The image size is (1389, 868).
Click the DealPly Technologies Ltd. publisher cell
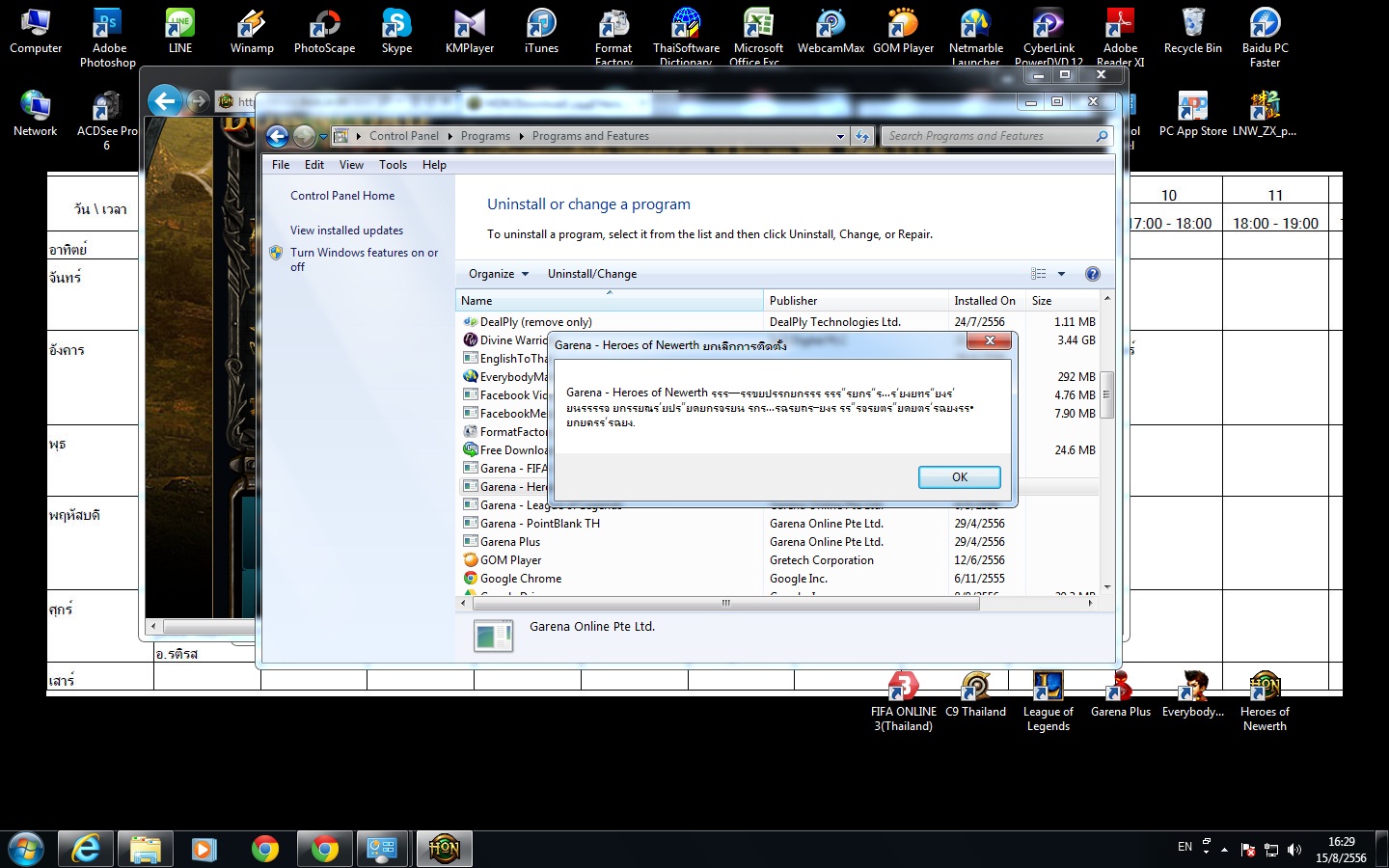click(x=835, y=322)
